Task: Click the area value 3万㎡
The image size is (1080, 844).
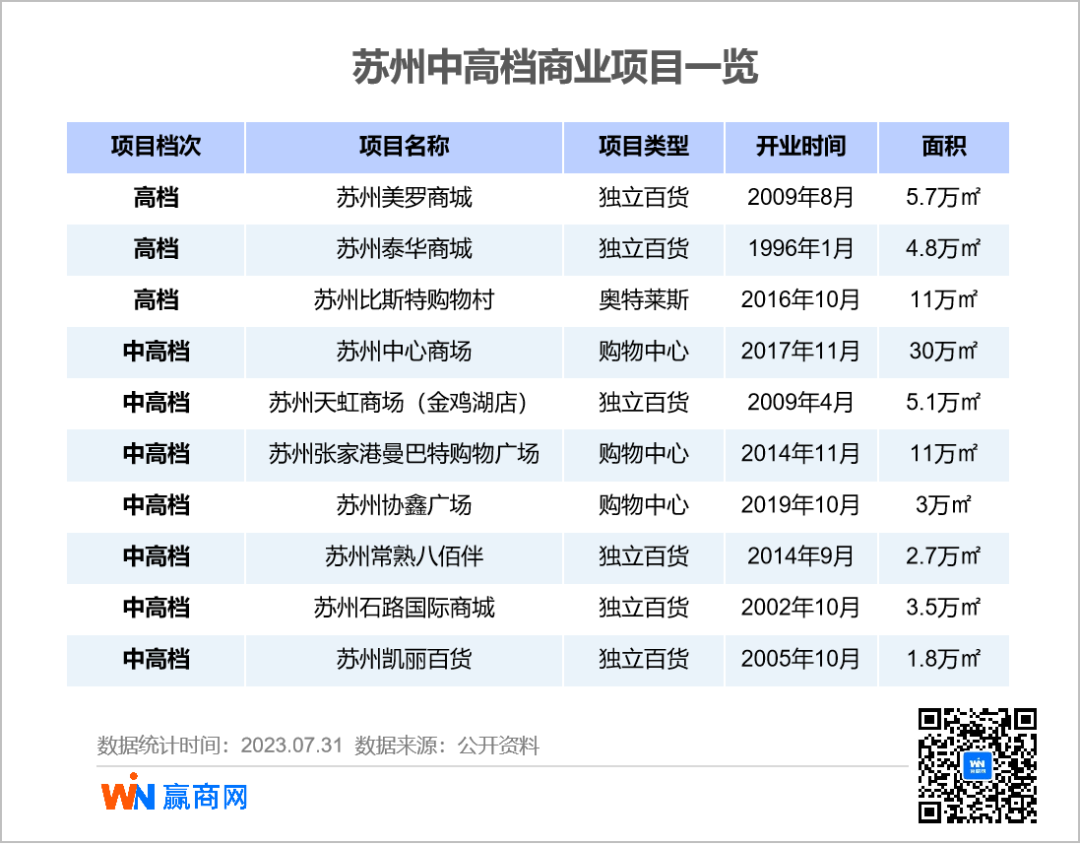Action: [943, 505]
